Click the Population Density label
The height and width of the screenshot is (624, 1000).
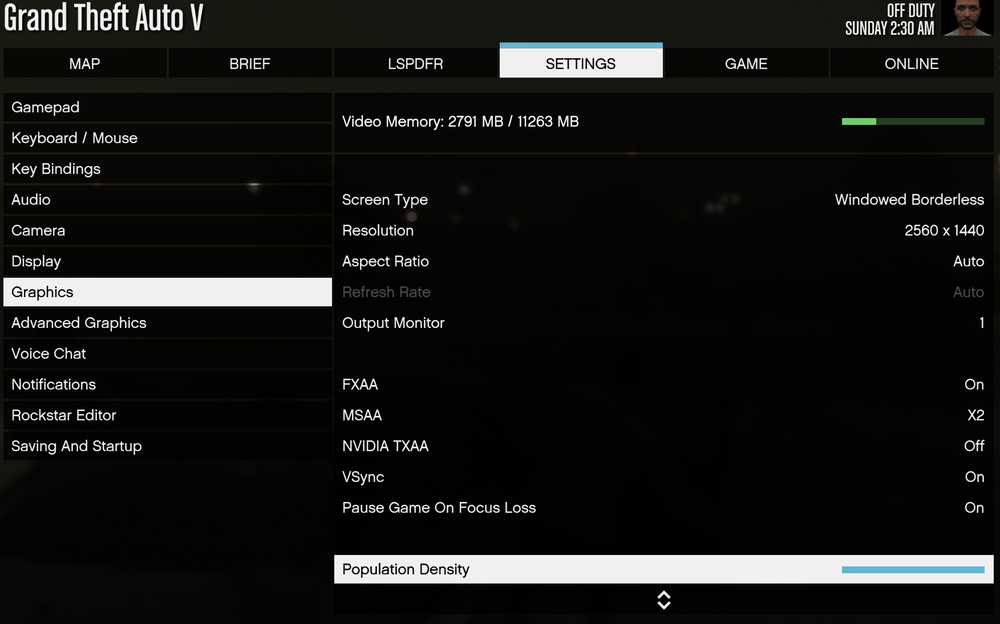click(x=406, y=569)
